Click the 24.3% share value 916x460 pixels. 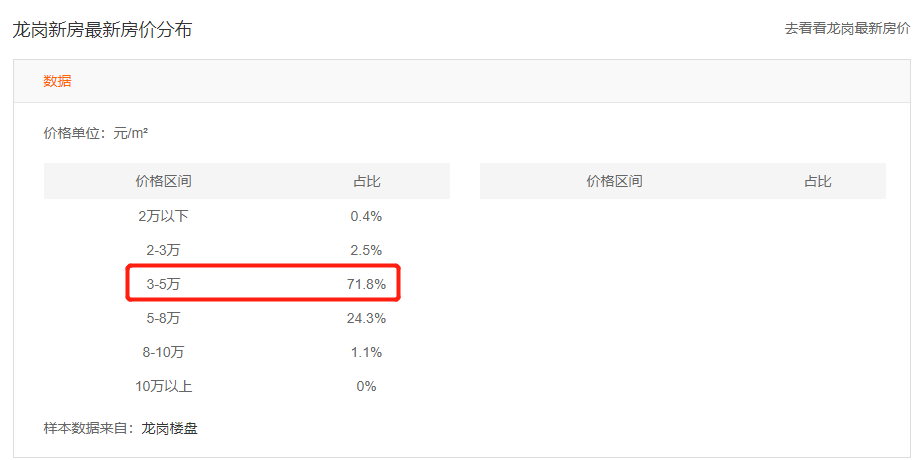coord(366,318)
